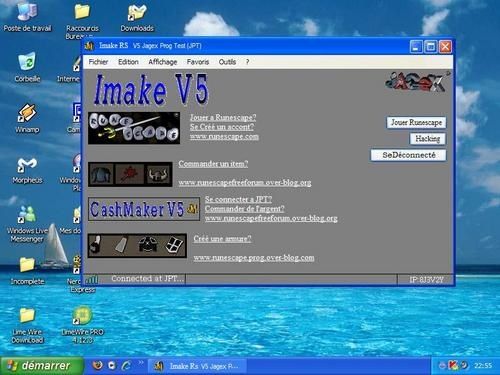Screen dimensions: 500x375
Task: Follow the Se connecter a JPT? link
Action: click(x=238, y=199)
